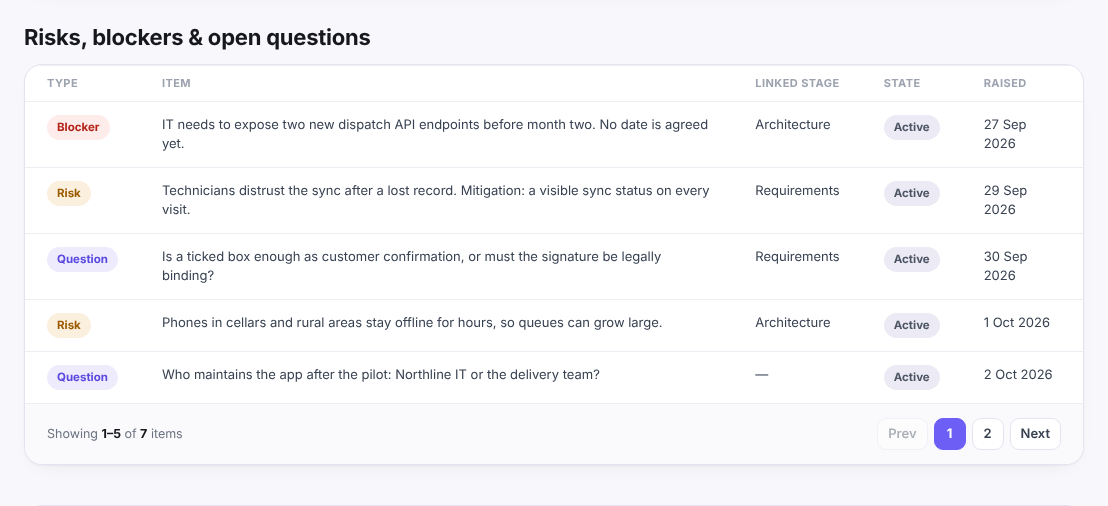Click the Risks, blockers & open questions heading
Viewport: 1108px width, 506px height.
pos(197,37)
